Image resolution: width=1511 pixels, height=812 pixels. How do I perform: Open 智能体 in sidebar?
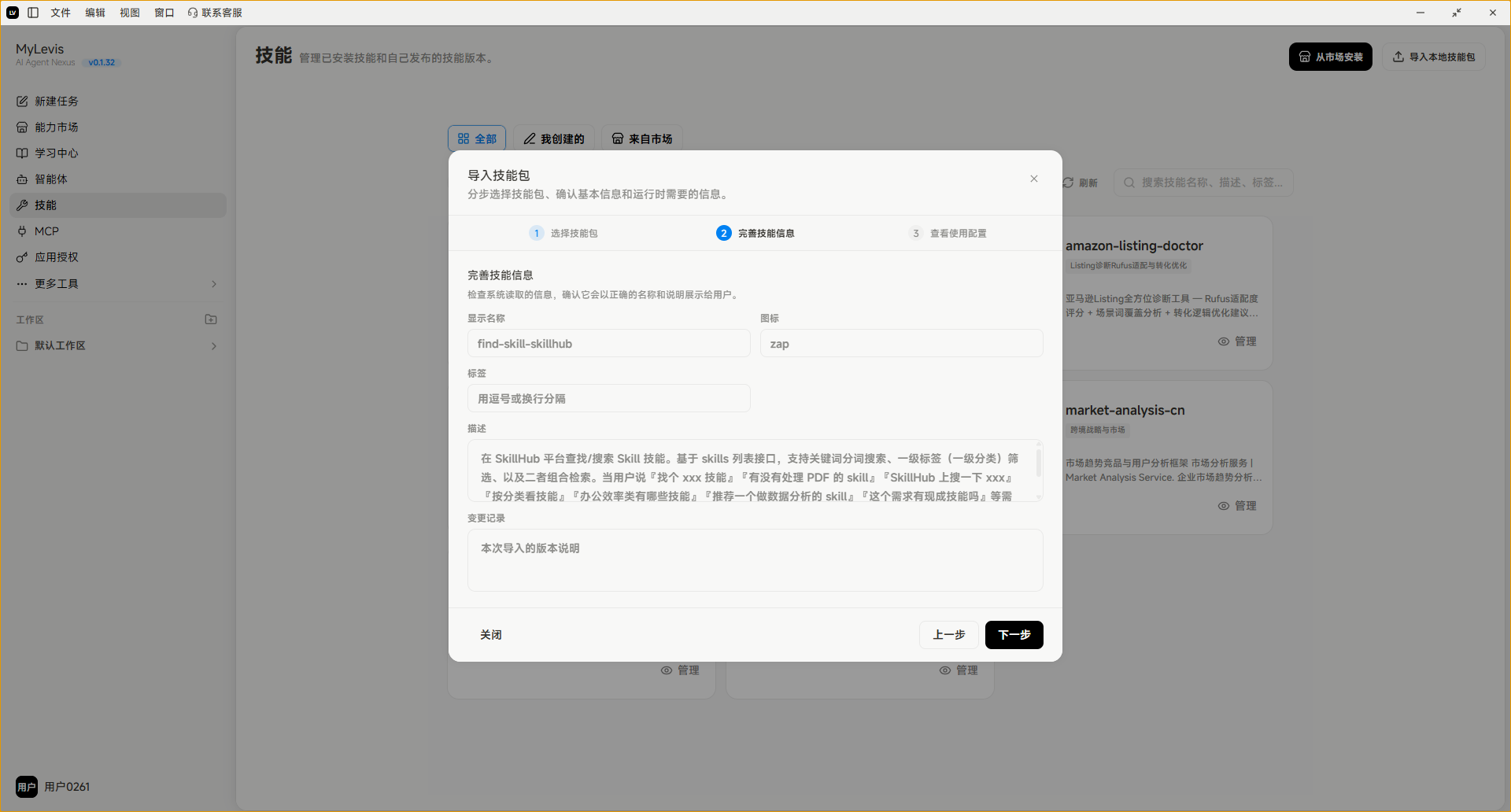[x=118, y=179]
